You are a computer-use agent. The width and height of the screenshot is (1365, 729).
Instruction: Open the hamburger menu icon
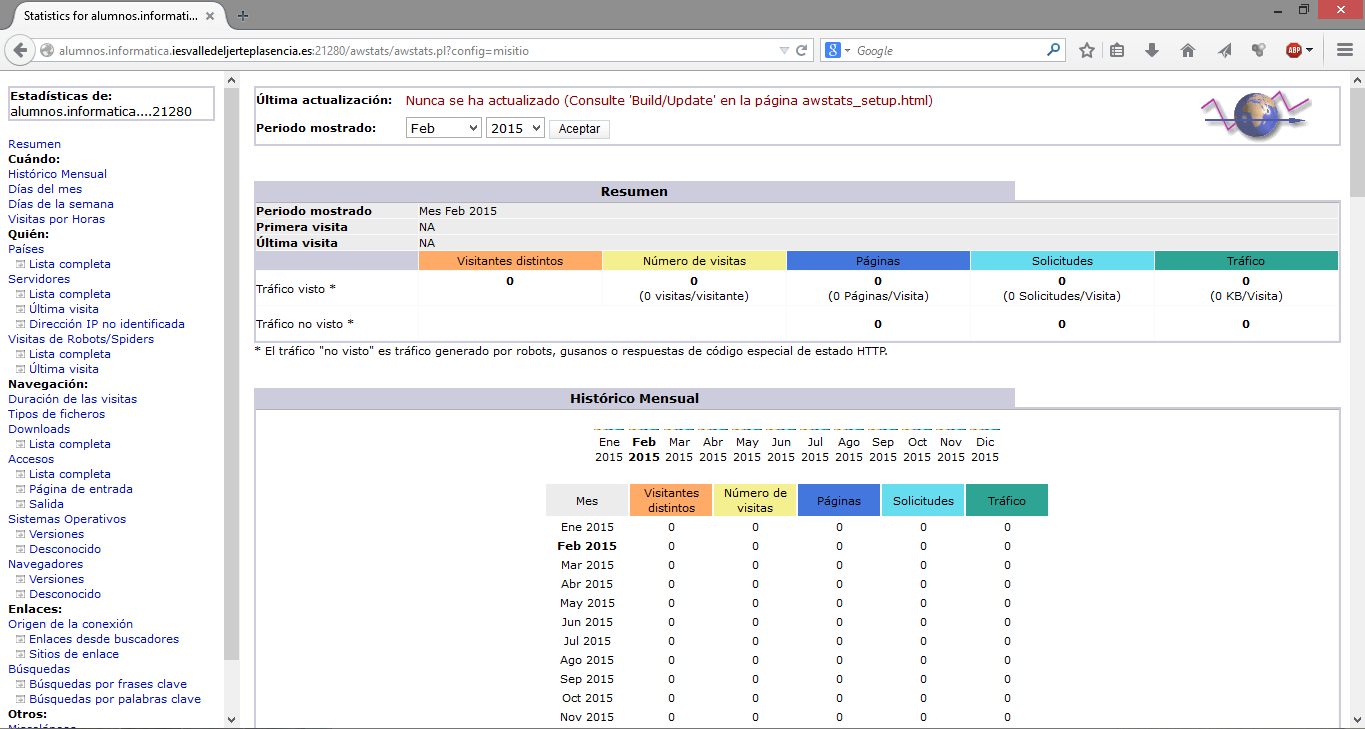coord(1345,50)
